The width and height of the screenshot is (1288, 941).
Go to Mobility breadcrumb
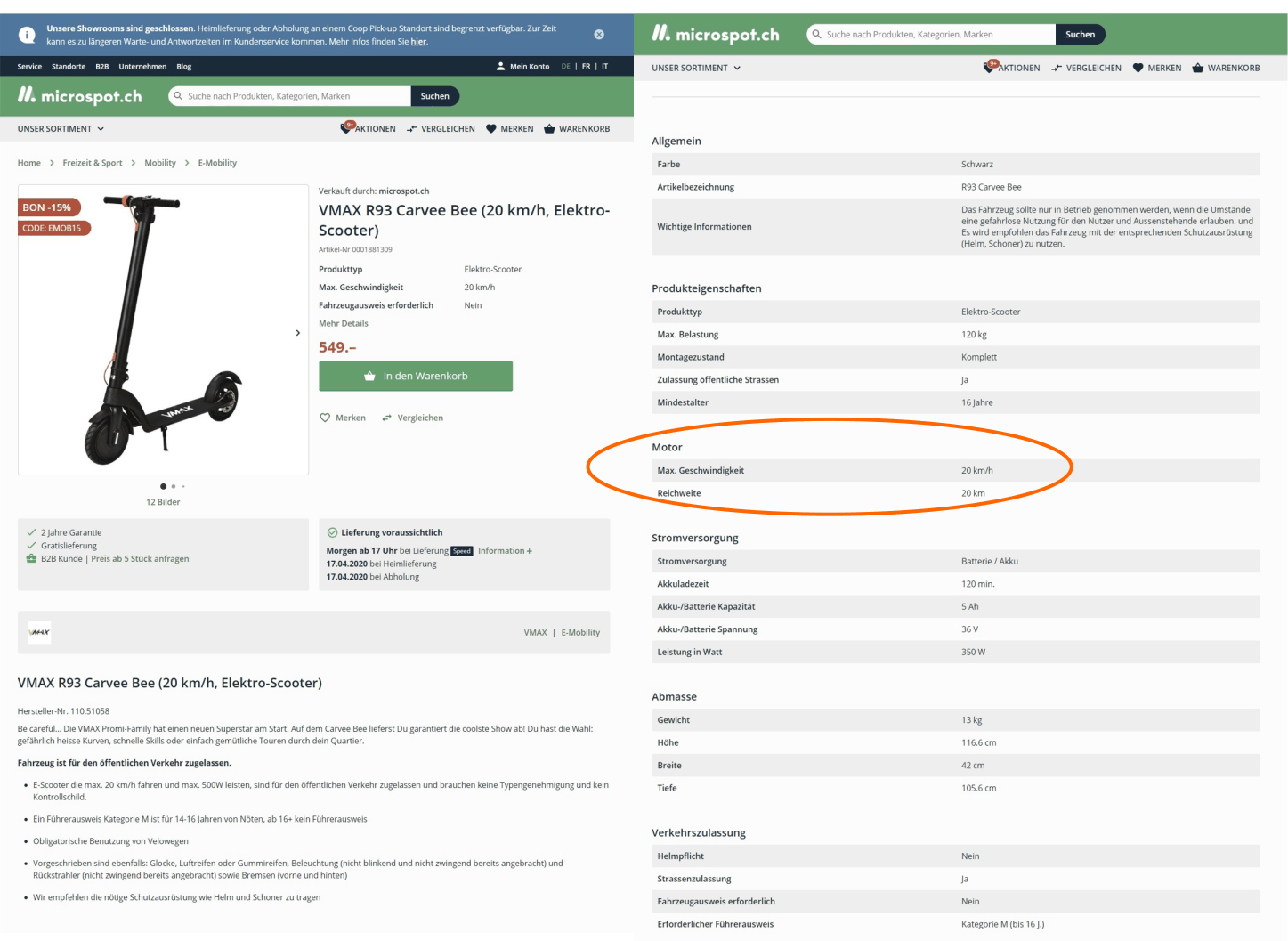pos(160,163)
